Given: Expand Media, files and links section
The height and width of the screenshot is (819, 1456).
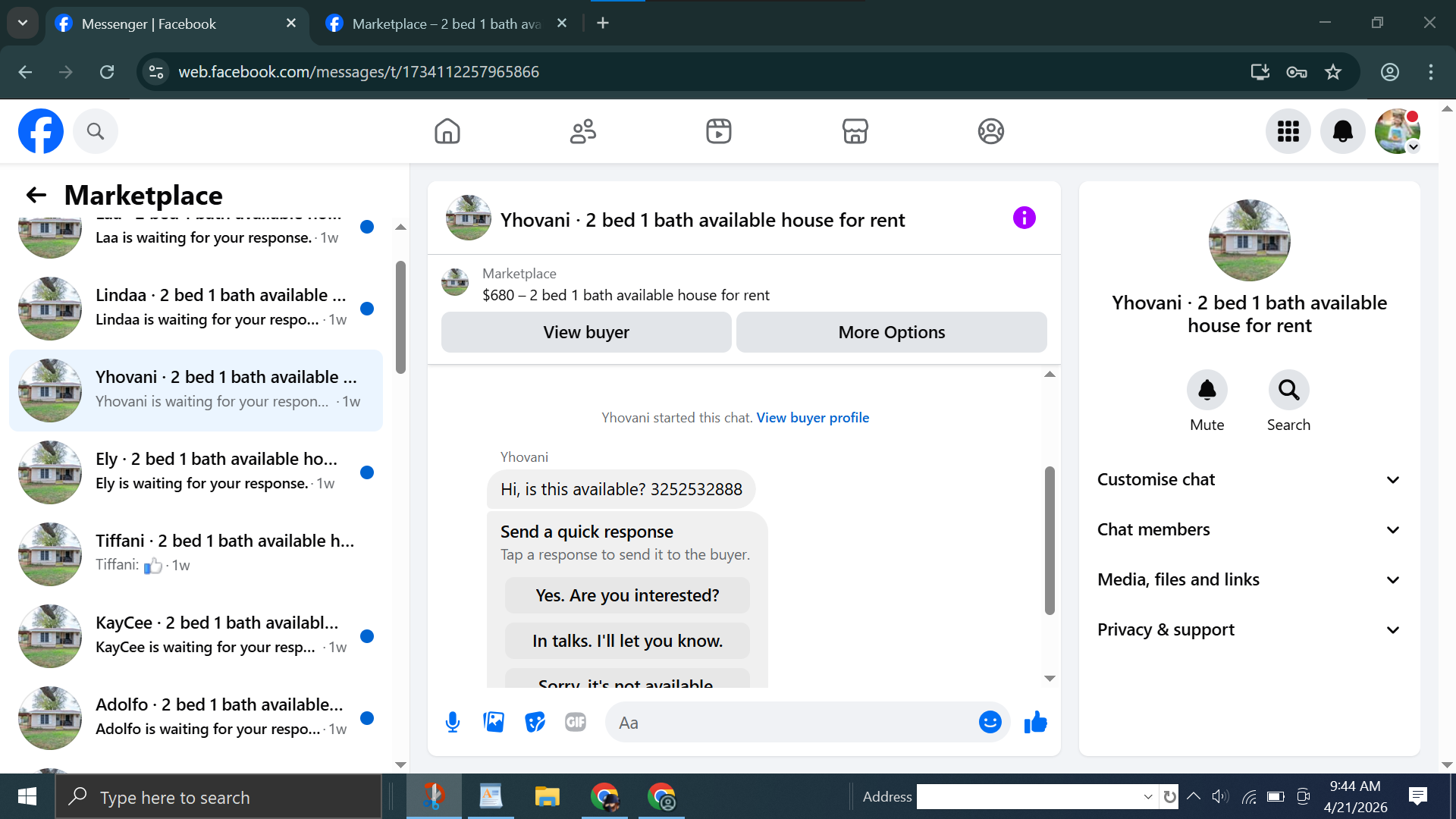Looking at the screenshot, I should point(1250,580).
